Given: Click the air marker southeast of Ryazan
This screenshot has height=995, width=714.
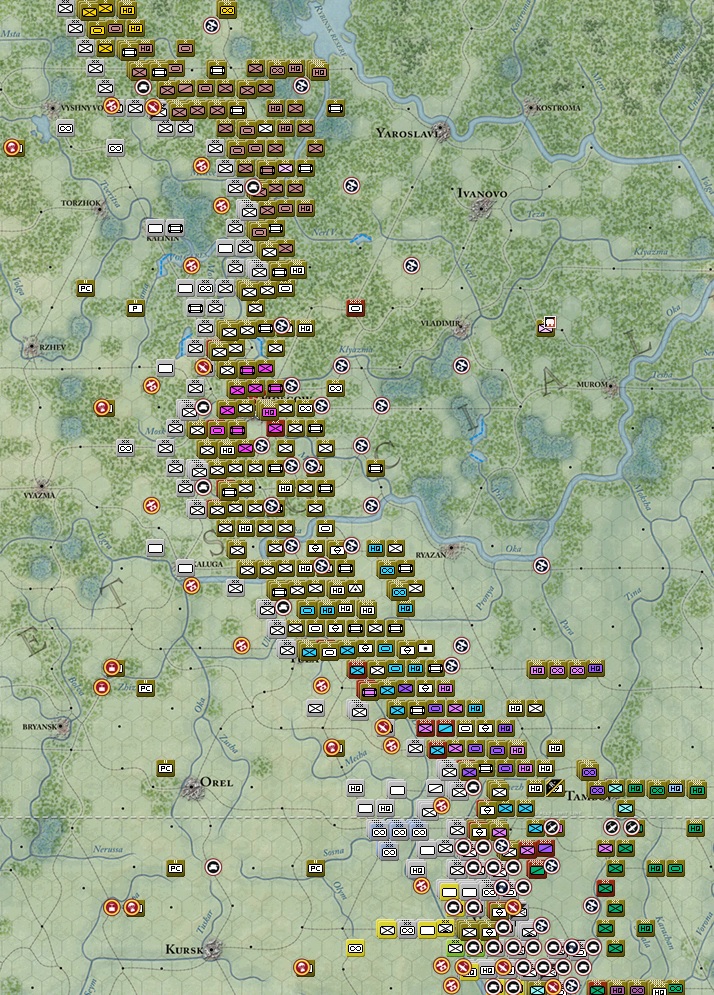Looking at the screenshot, I should (x=541, y=565).
